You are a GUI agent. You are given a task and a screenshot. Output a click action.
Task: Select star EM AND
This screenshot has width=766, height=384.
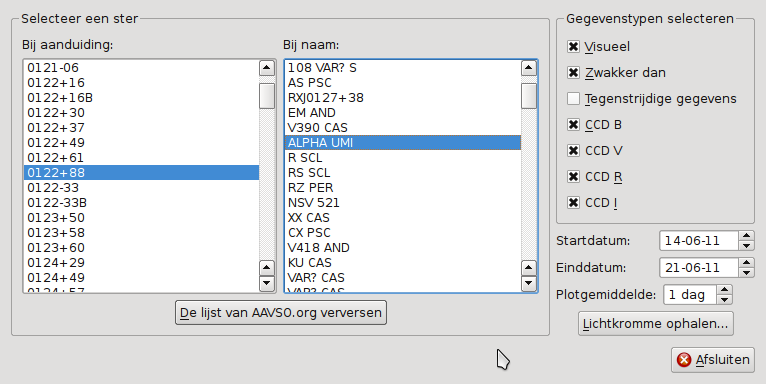pos(403,112)
